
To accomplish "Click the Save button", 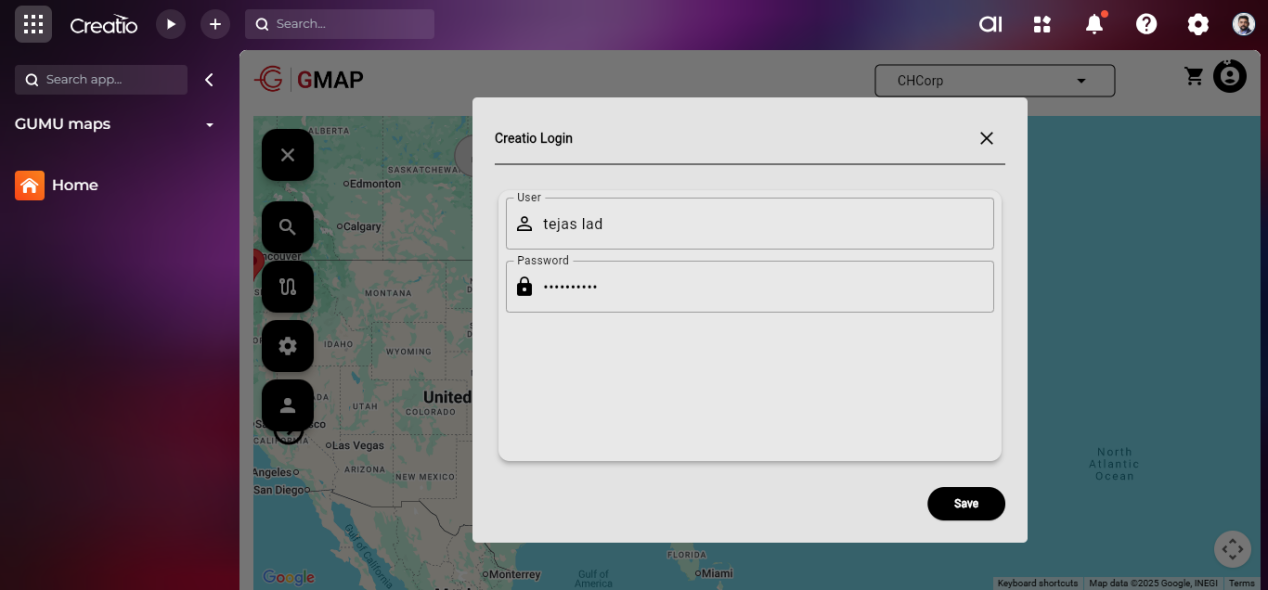I will [965, 504].
